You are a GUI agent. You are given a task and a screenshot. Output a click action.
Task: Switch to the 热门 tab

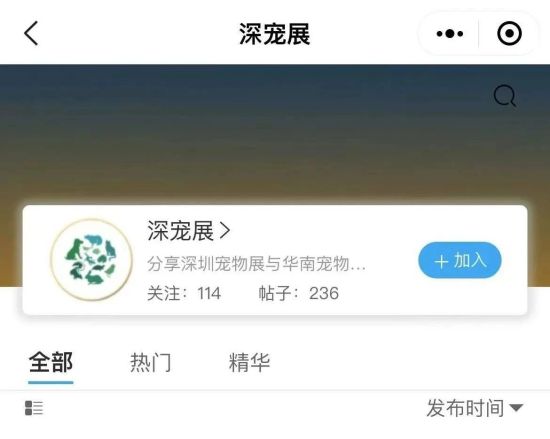pyautogui.click(x=151, y=363)
